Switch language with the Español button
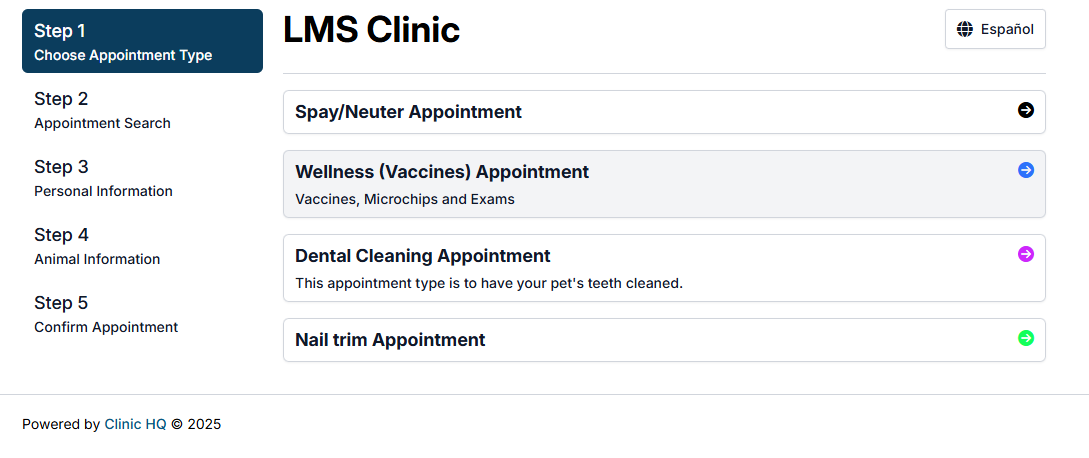 coord(995,29)
